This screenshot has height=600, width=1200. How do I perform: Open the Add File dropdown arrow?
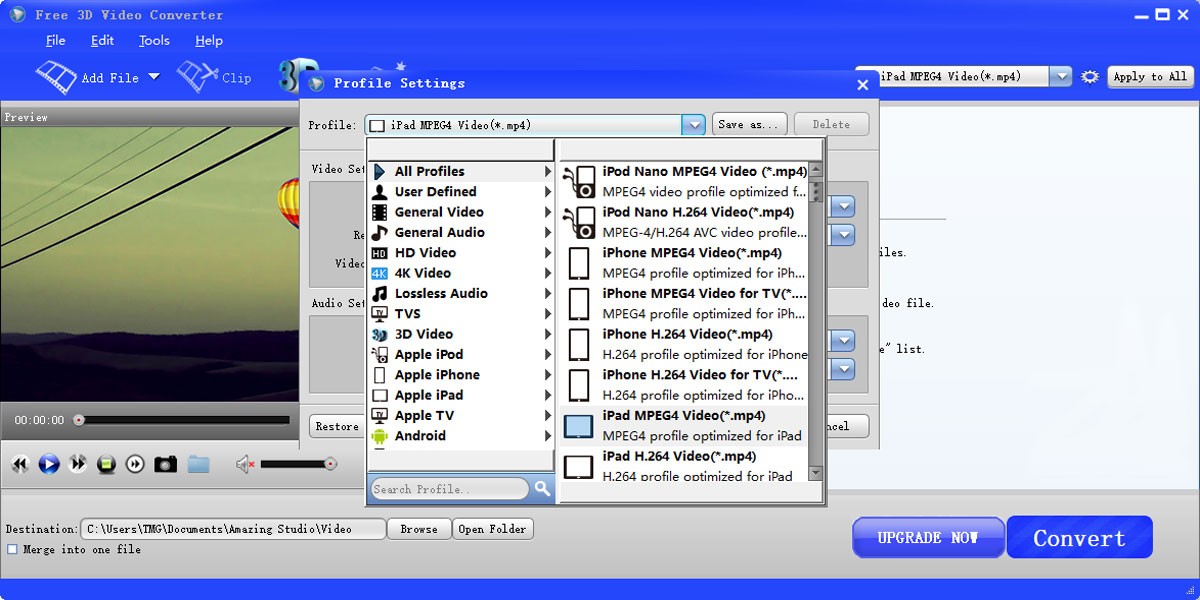(154, 77)
